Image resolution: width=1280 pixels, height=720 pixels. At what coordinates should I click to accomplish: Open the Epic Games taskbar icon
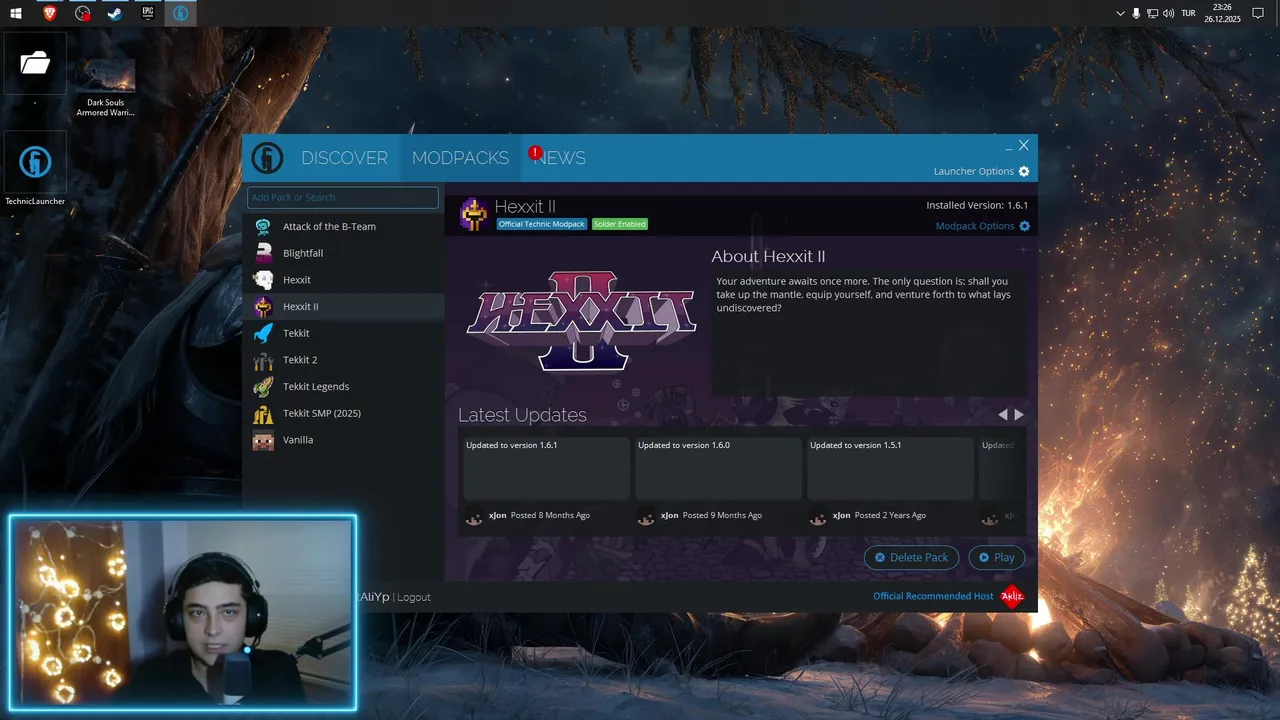point(148,13)
